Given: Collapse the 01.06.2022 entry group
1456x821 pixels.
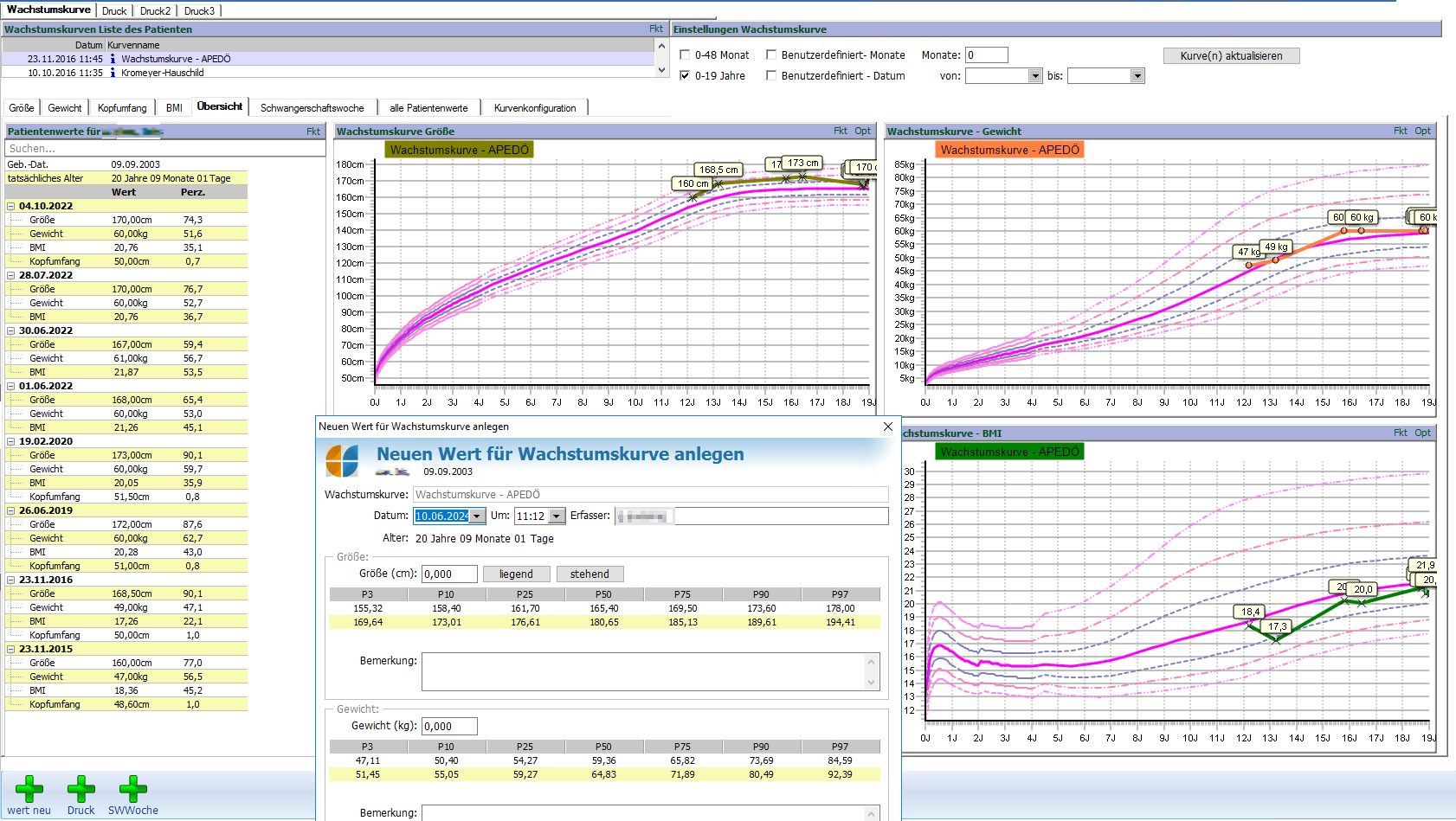Looking at the screenshot, I should pos(11,386).
